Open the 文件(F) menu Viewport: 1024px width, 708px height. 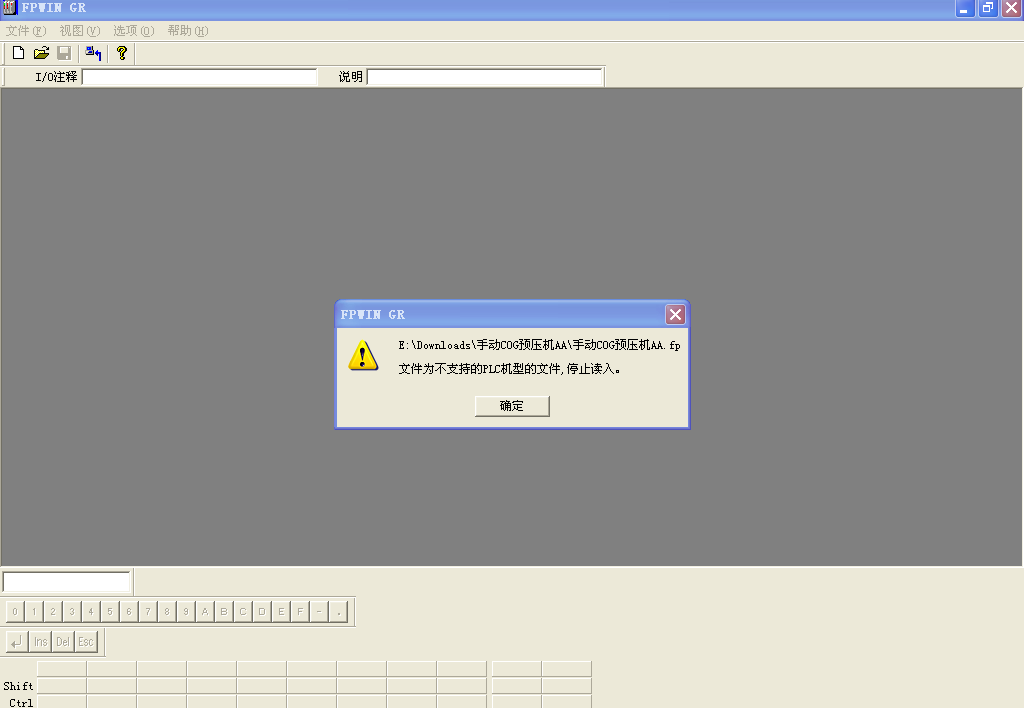point(26,31)
